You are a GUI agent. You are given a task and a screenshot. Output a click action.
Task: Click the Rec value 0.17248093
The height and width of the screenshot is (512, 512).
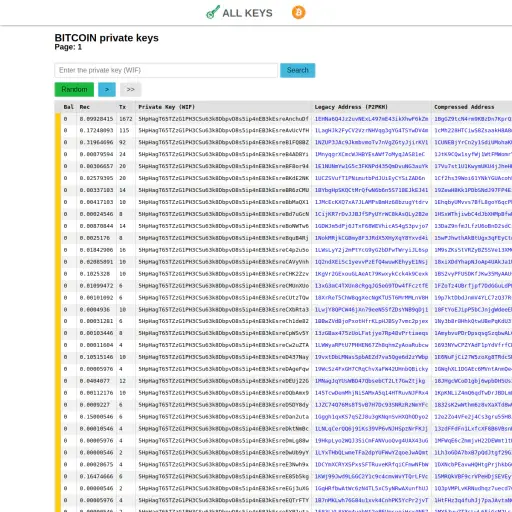click(96, 130)
